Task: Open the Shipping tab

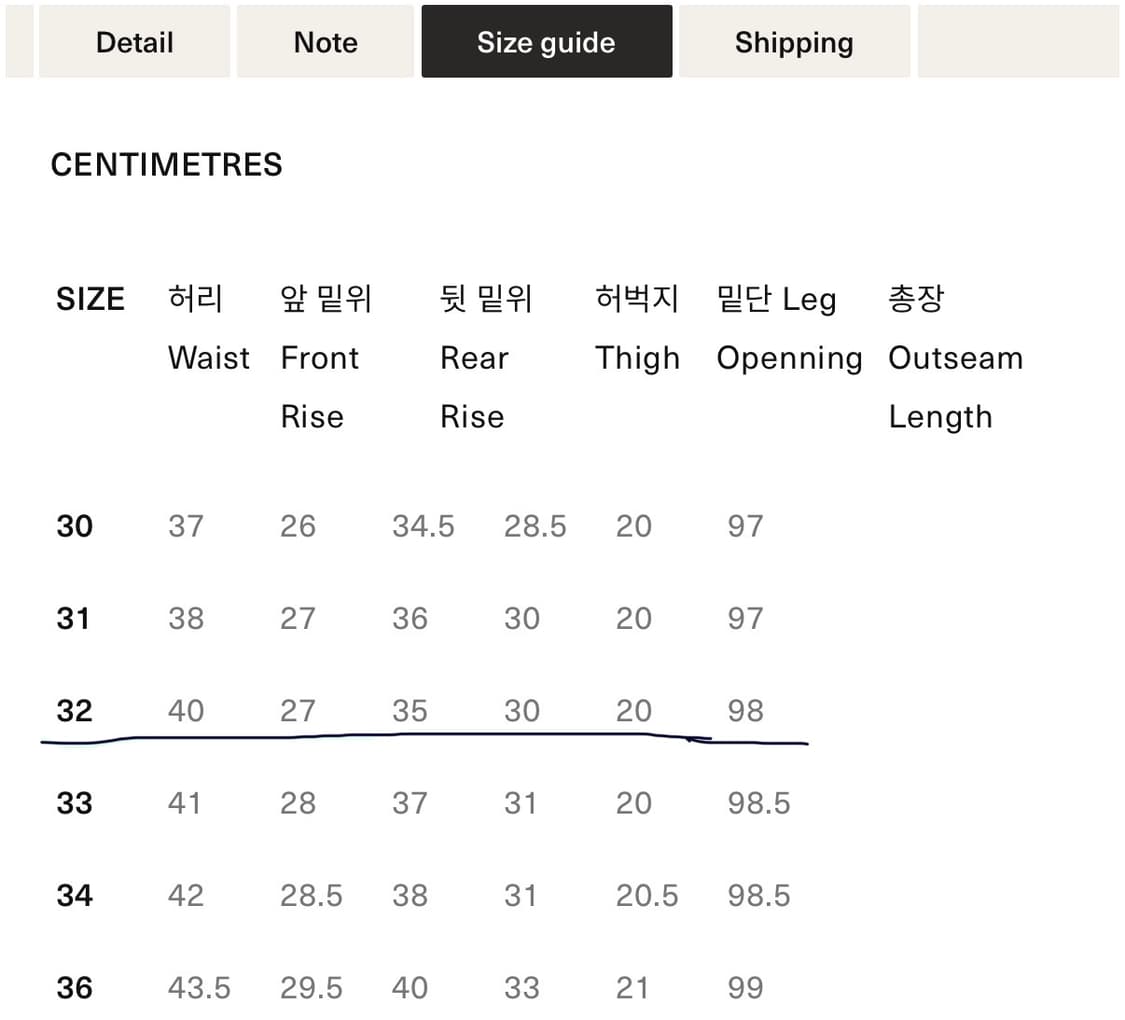Action: point(794,42)
